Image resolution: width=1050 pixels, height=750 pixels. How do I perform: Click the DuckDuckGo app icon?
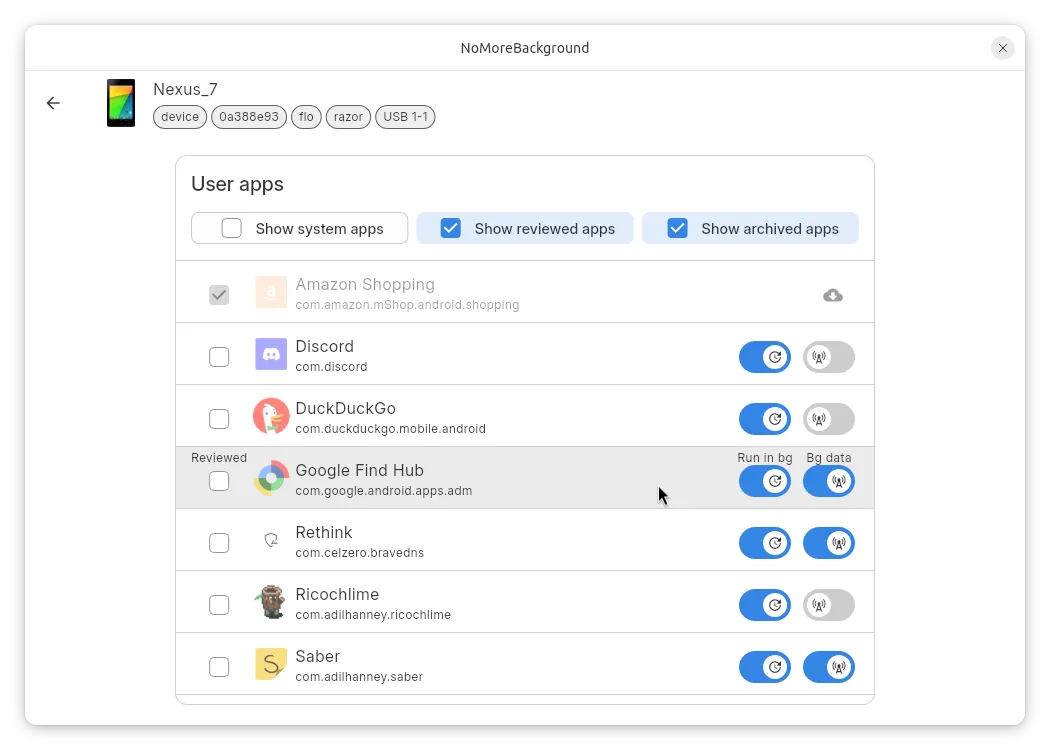271,417
